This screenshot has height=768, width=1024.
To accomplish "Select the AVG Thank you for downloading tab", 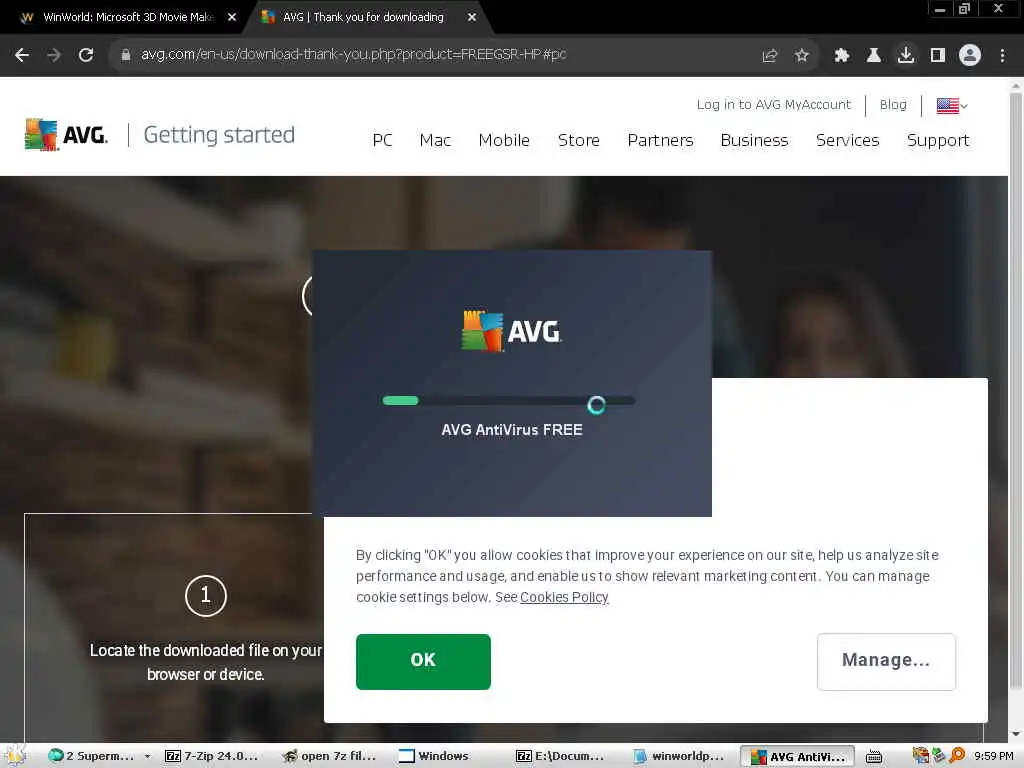I will [x=363, y=17].
